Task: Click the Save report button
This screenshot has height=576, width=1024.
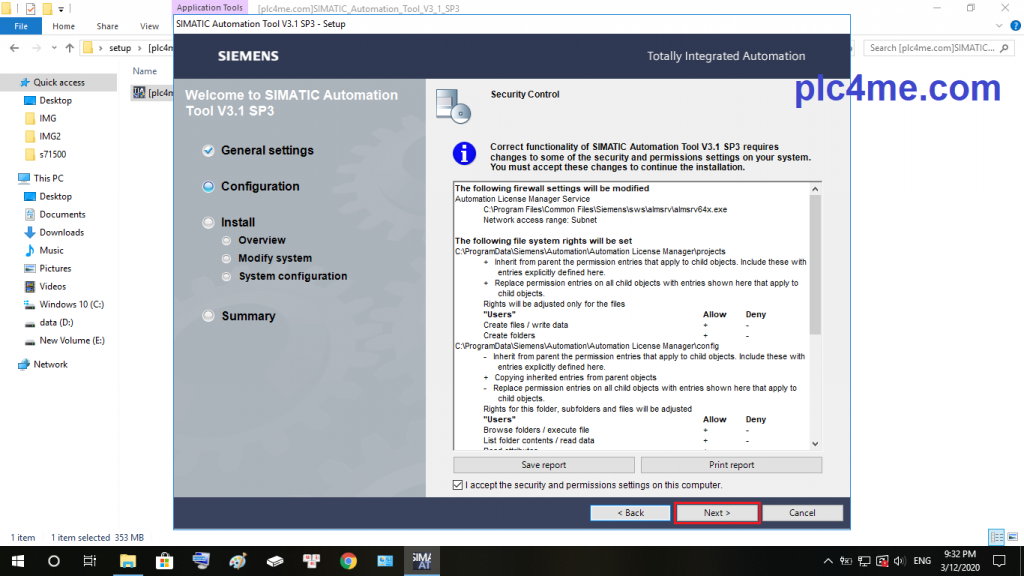Action: point(543,465)
